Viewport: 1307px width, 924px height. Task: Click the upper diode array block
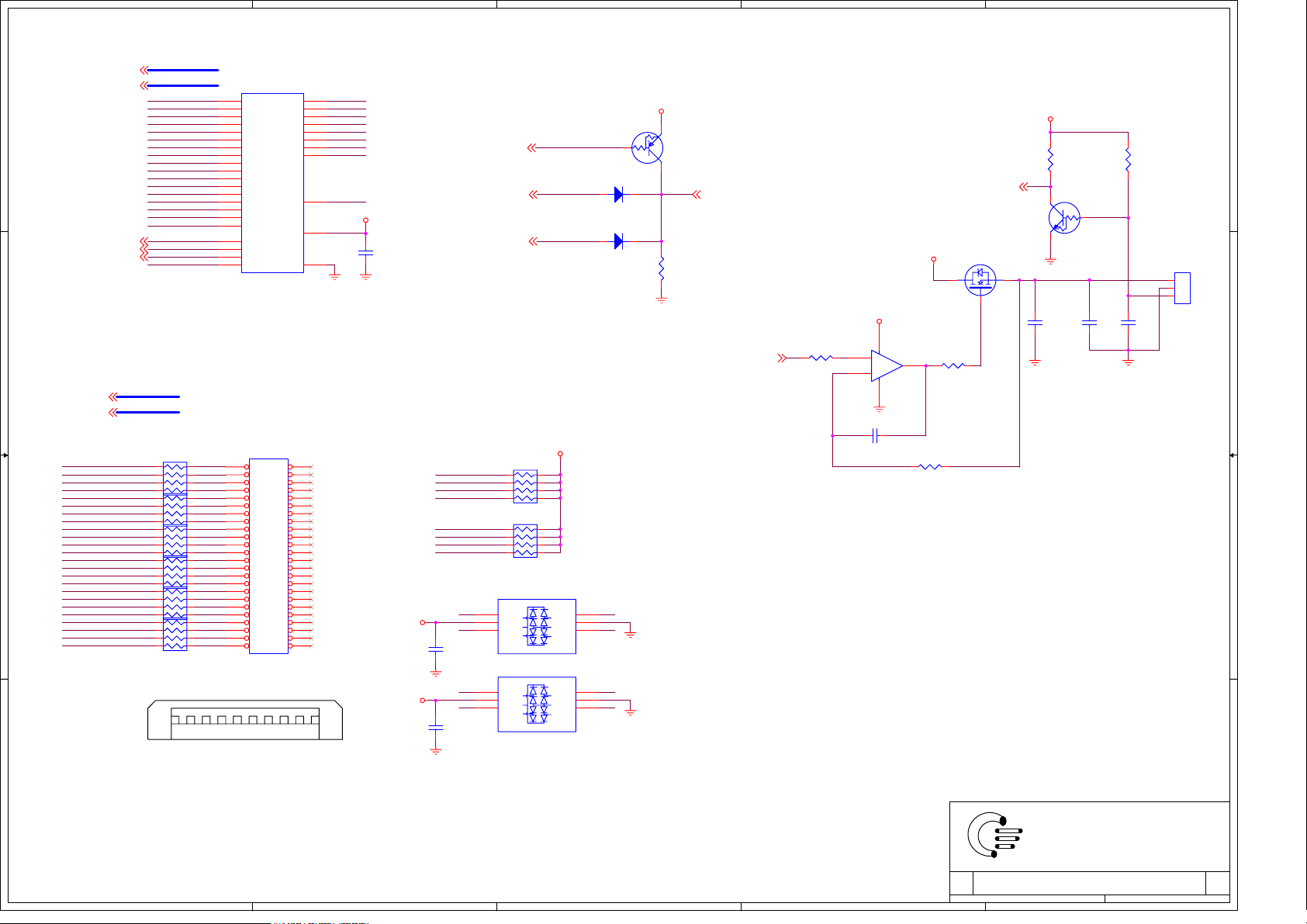pyautogui.click(x=537, y=626)
